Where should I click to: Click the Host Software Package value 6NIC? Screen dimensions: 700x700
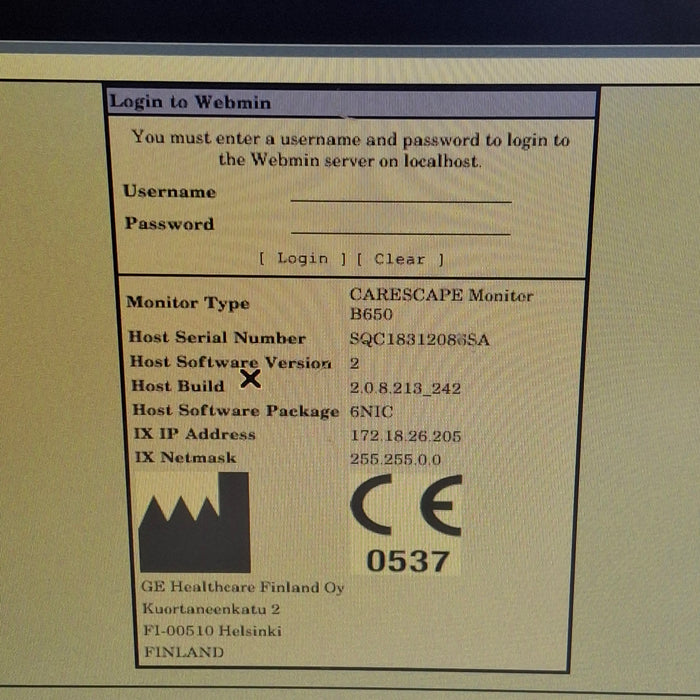coord(371,411)
